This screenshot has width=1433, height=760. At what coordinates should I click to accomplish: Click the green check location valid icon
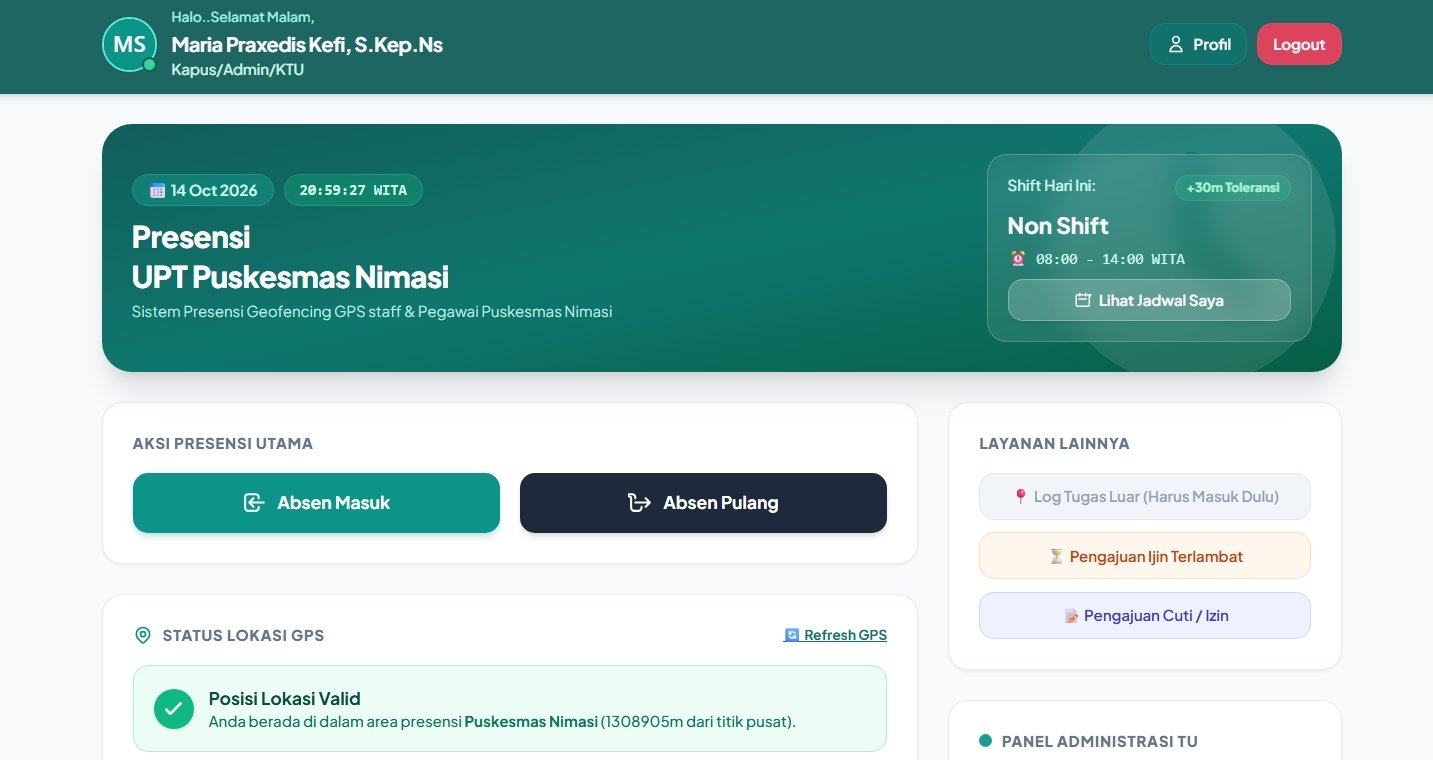[x=174, y=709]
